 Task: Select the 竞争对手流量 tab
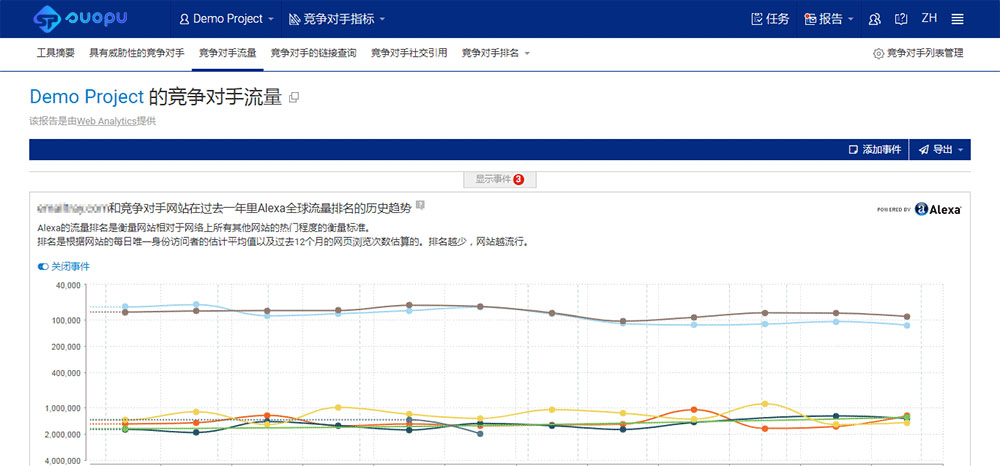[x=228, y=54]
